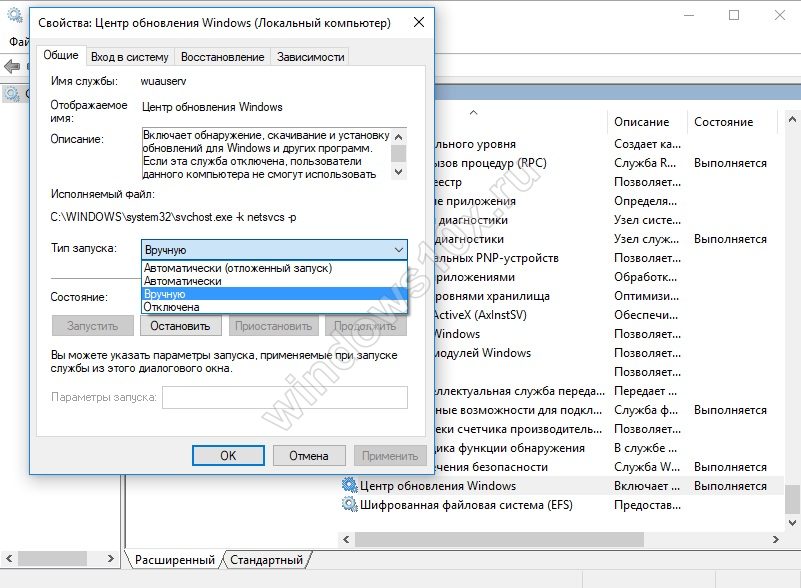Screen dimensions: 801x588
Task: Click the Параметры запуска input field
Action: click(285, 397)
